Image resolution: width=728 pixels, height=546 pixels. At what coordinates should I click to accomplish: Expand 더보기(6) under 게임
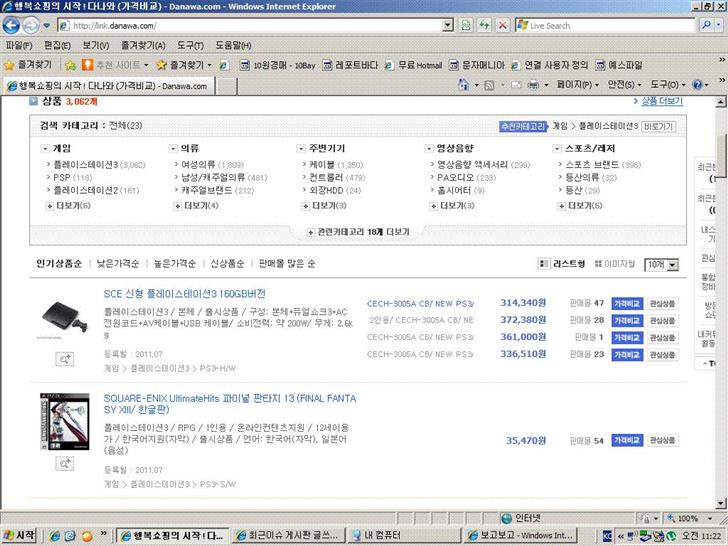[68, 206]
